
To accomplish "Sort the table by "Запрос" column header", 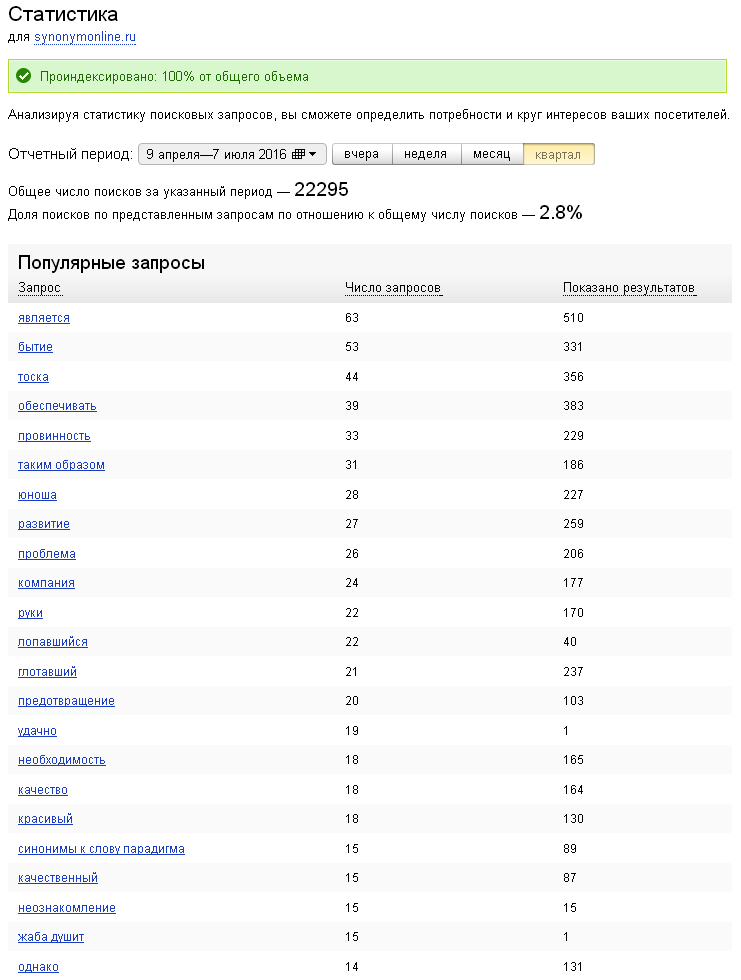I will point(39,288).
